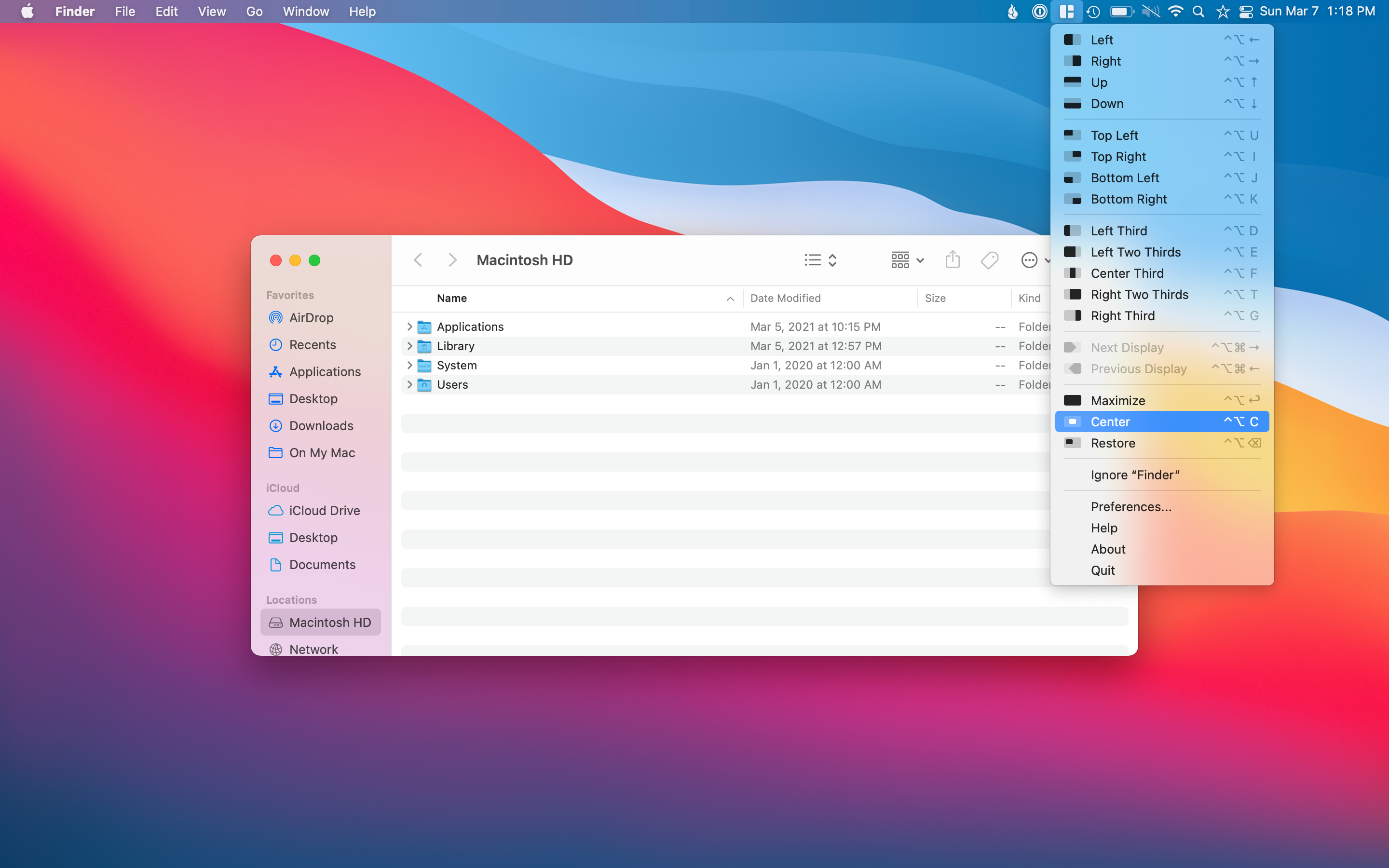
Task: Select the Library folder name
Action: pyautogui.click(x=455, y=346)
